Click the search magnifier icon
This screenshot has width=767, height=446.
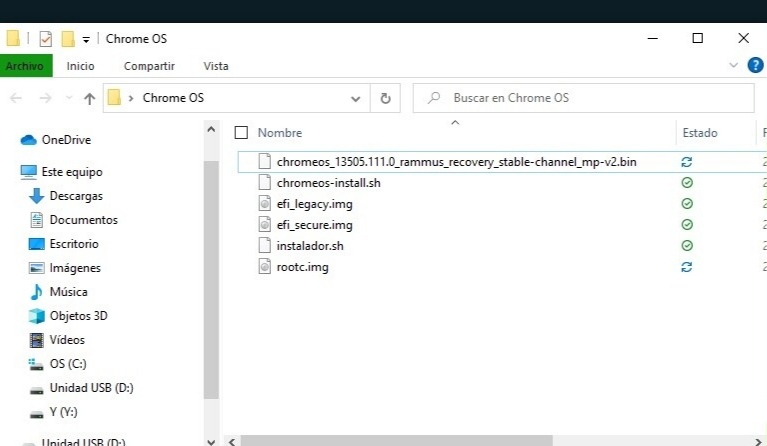433,98
